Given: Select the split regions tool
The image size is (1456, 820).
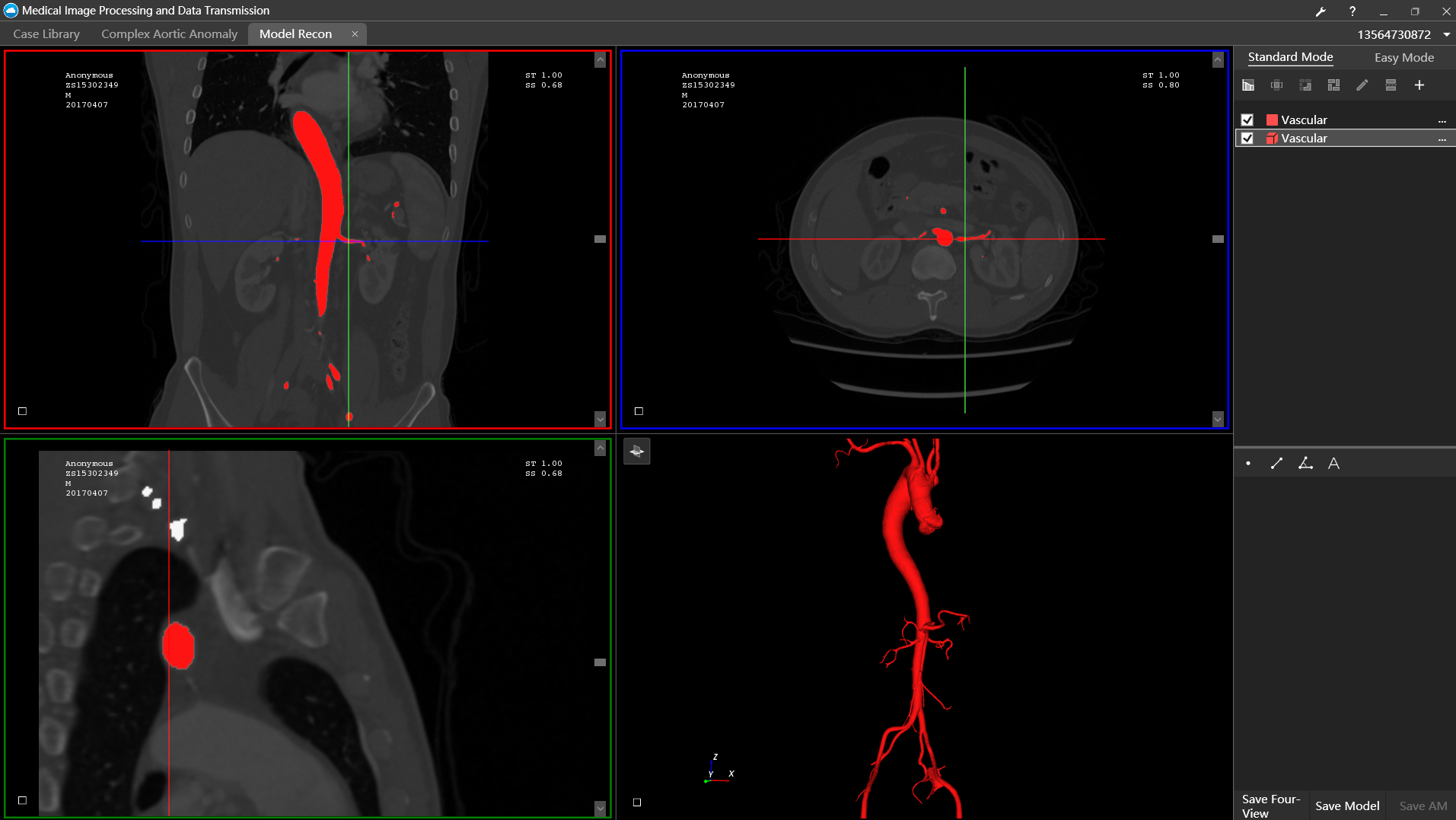Looking at the screenshot, I should point(1333,85).
